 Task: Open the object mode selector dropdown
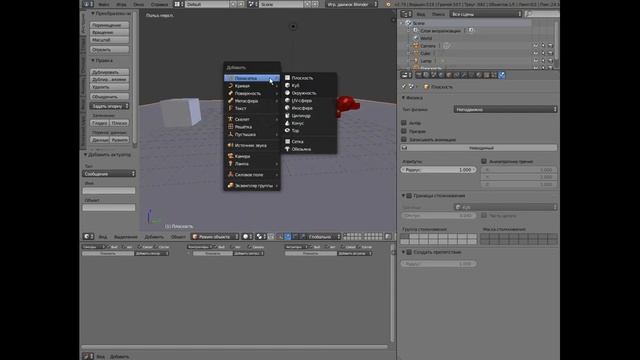(216, 236)
